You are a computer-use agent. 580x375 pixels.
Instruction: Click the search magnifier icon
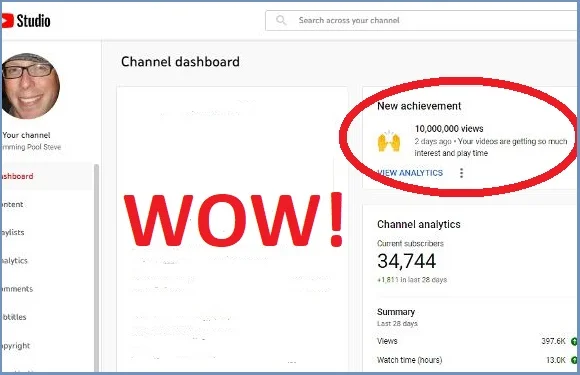click(x=281, y=20)
